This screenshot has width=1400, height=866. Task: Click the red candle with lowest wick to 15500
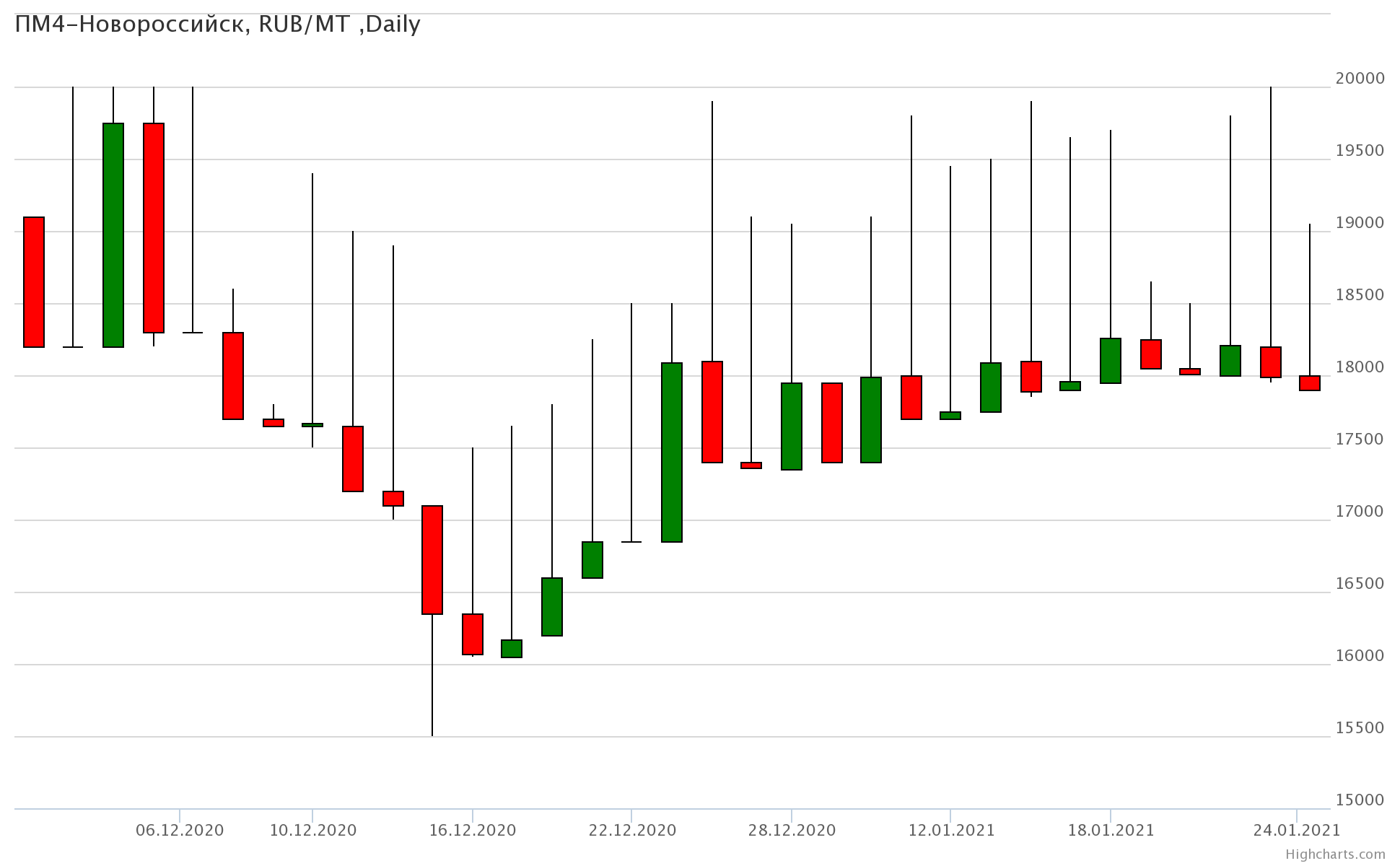coord(432,560)
